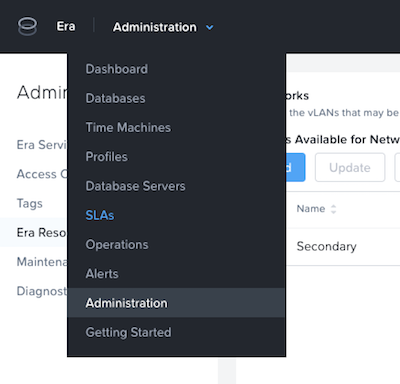Screen dimensions: 400x384
Task: Open Getting Started menu entry
Action: tap(128, 332)
